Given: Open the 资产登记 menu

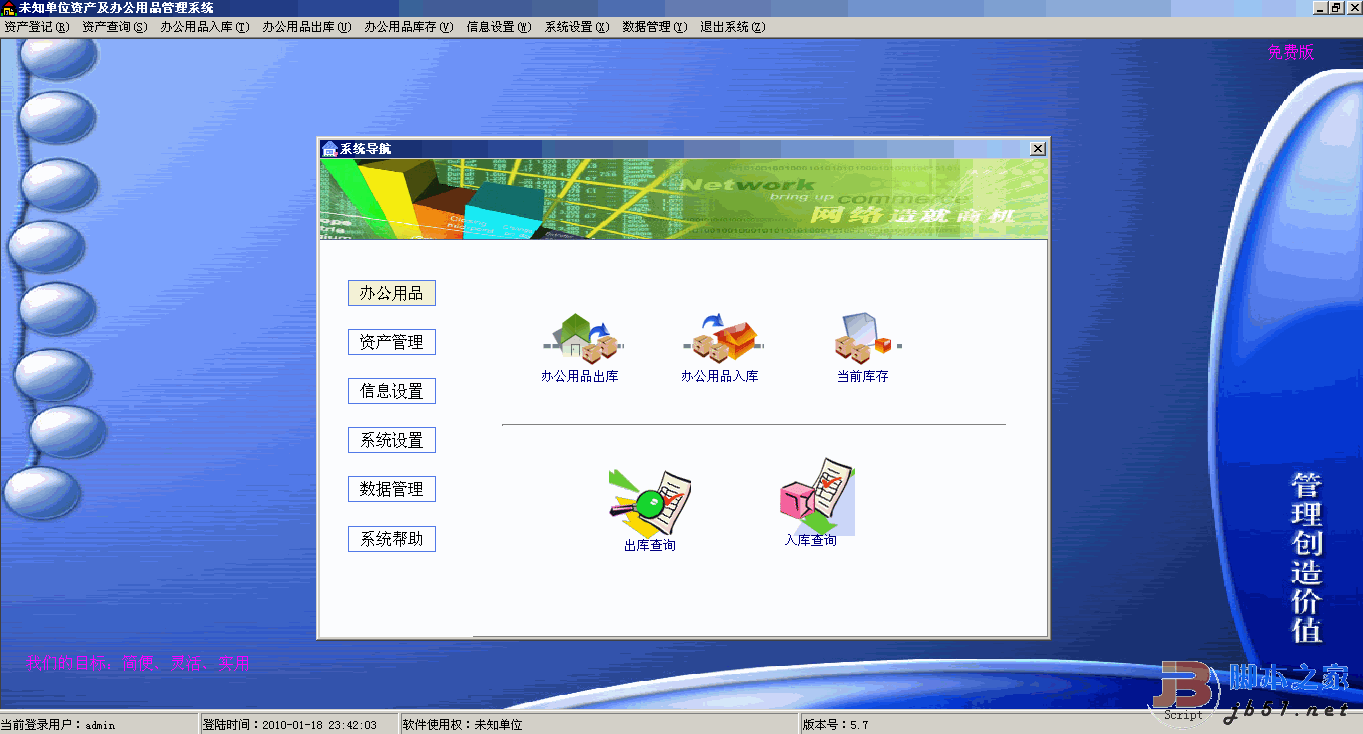Looking at the screenshot, I should pyautogui.click(x=37, y=27).
